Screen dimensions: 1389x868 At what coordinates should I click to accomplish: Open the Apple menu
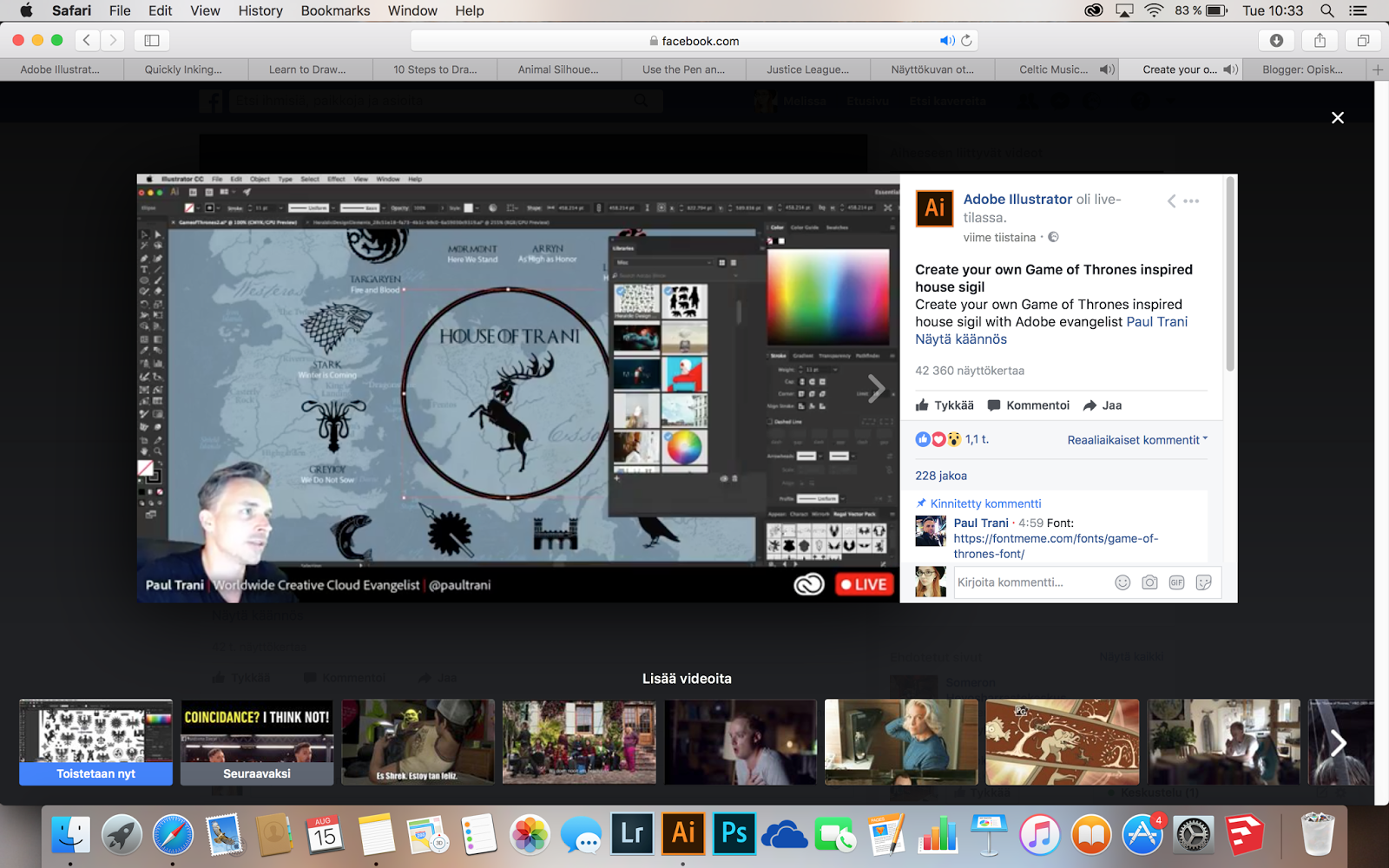[26, 10]
